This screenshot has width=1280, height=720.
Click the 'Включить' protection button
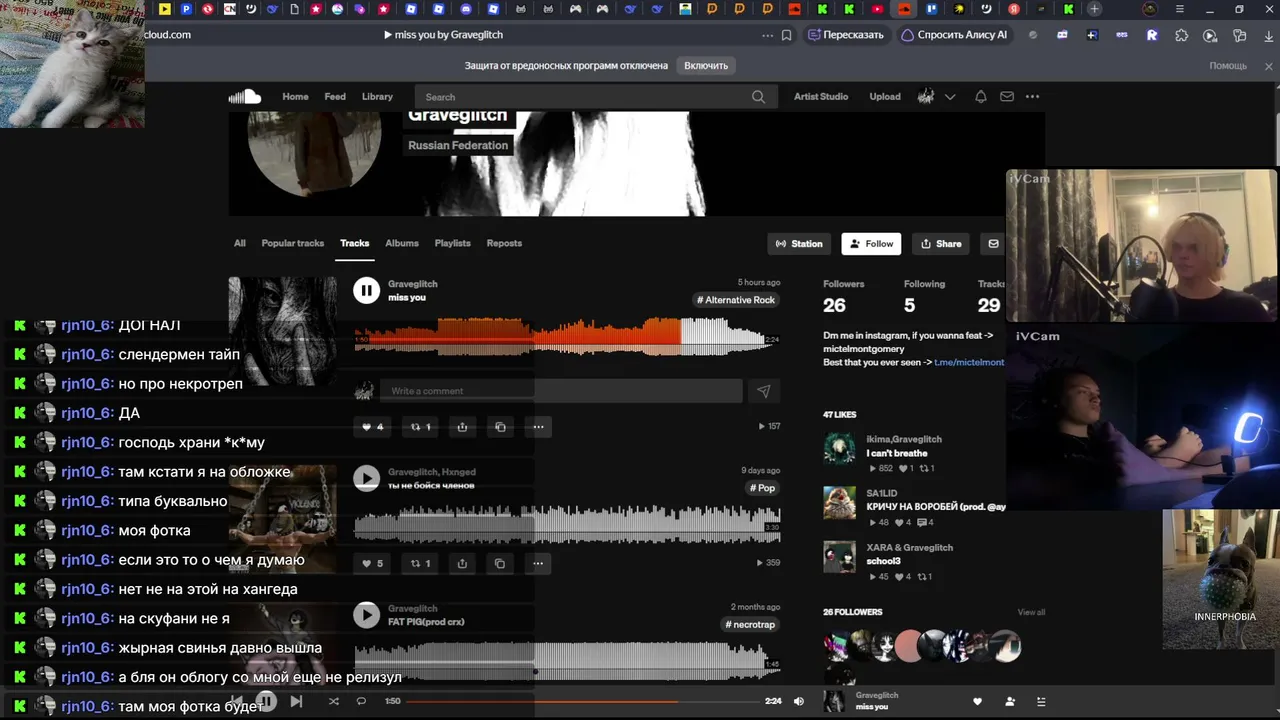point(706,66)
